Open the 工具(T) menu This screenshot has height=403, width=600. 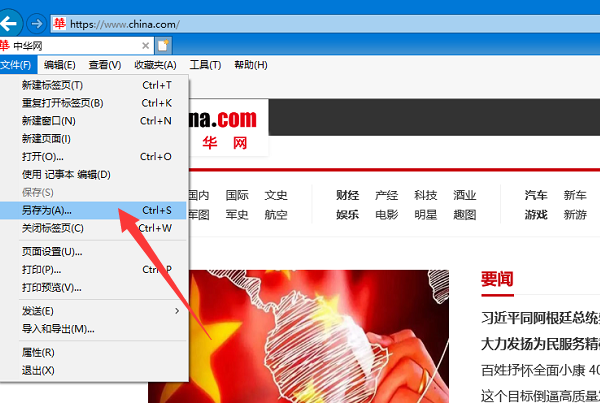click(205, 65)
